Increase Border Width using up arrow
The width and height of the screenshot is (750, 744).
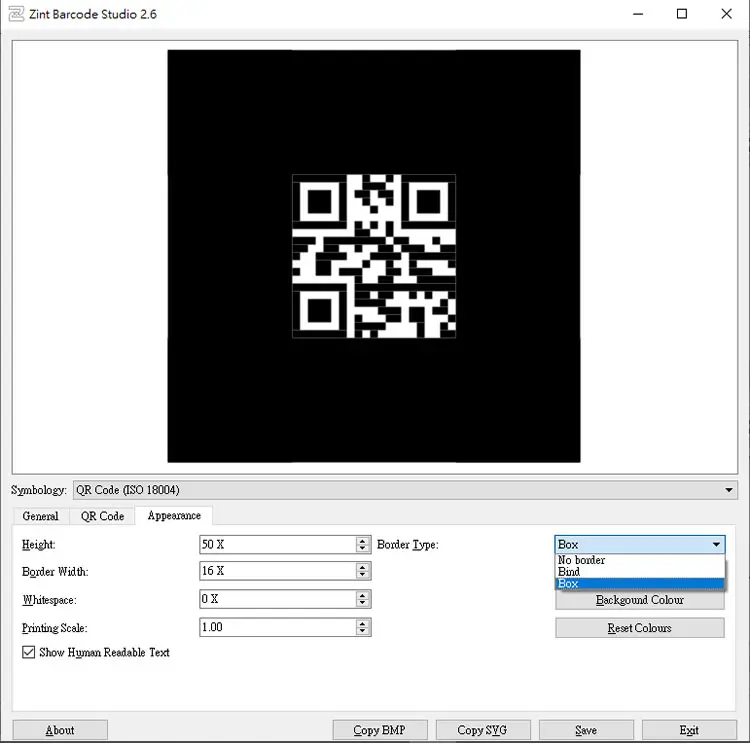[363, 566]
